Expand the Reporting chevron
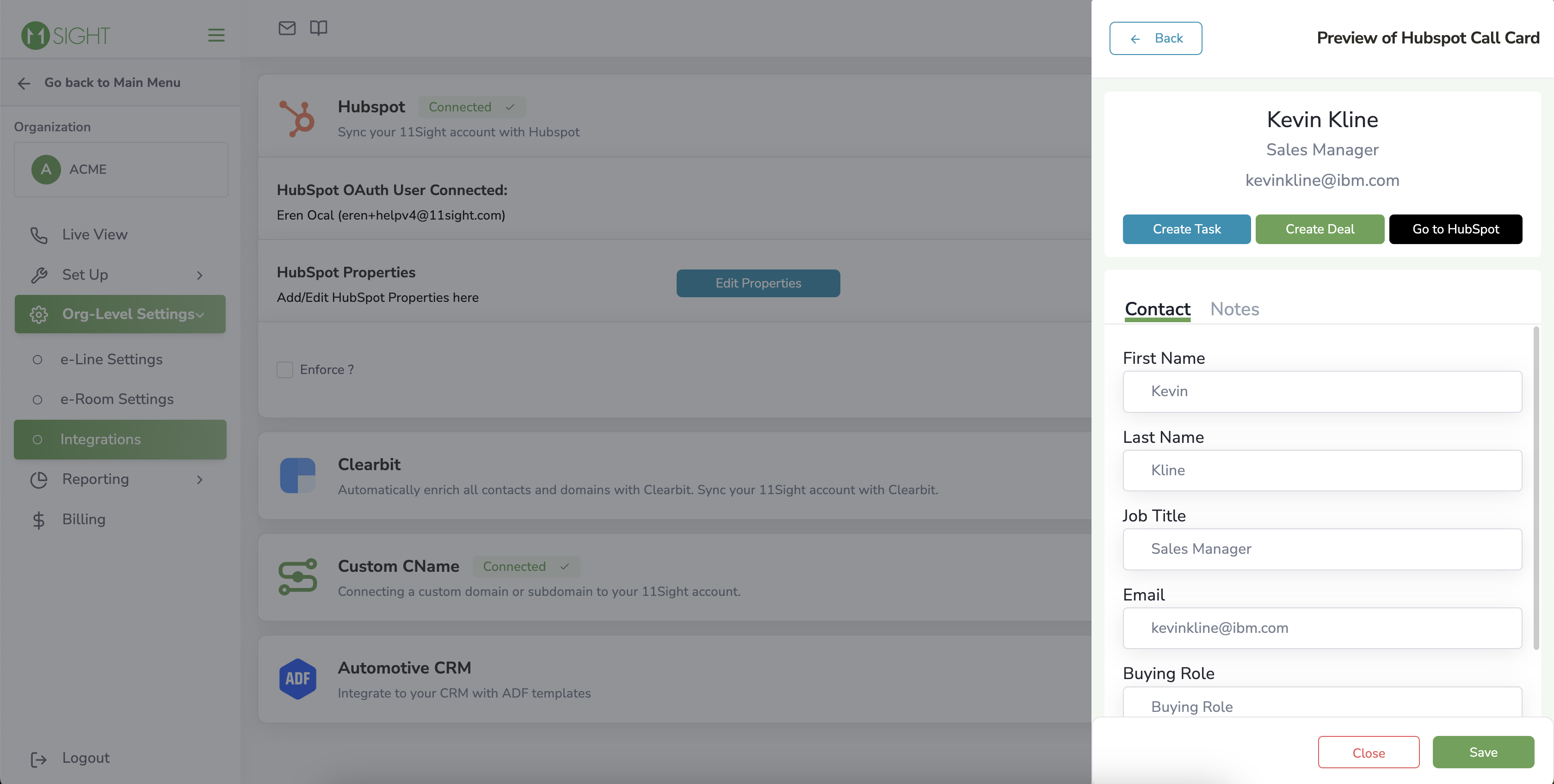This screenshot has height=784, width=1554. (200, 480)
